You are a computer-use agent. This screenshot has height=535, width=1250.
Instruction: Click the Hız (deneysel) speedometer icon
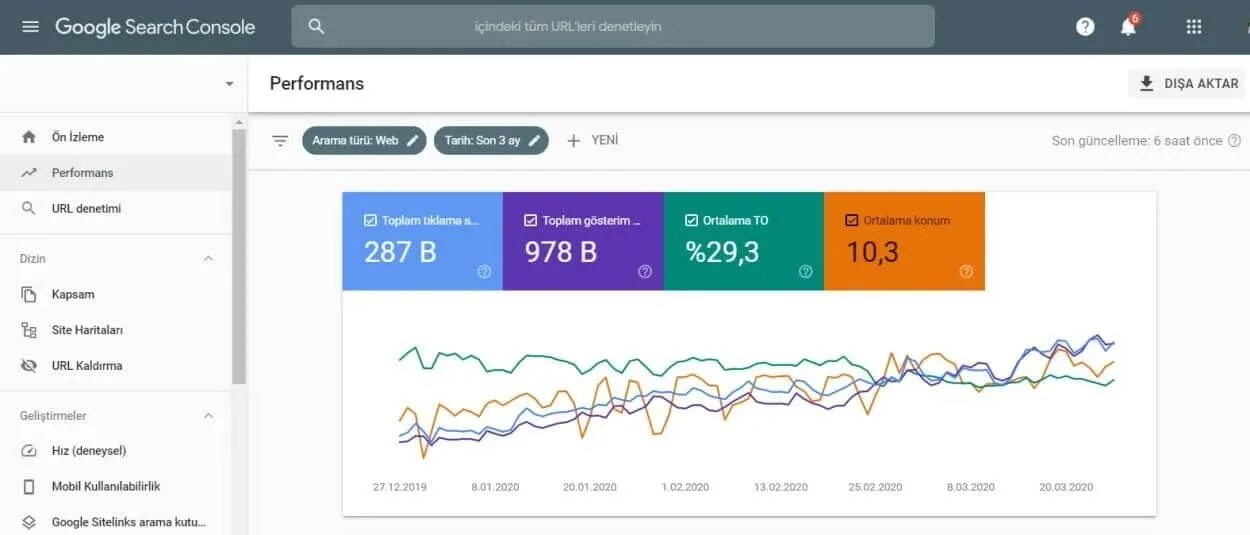[29, 451]
